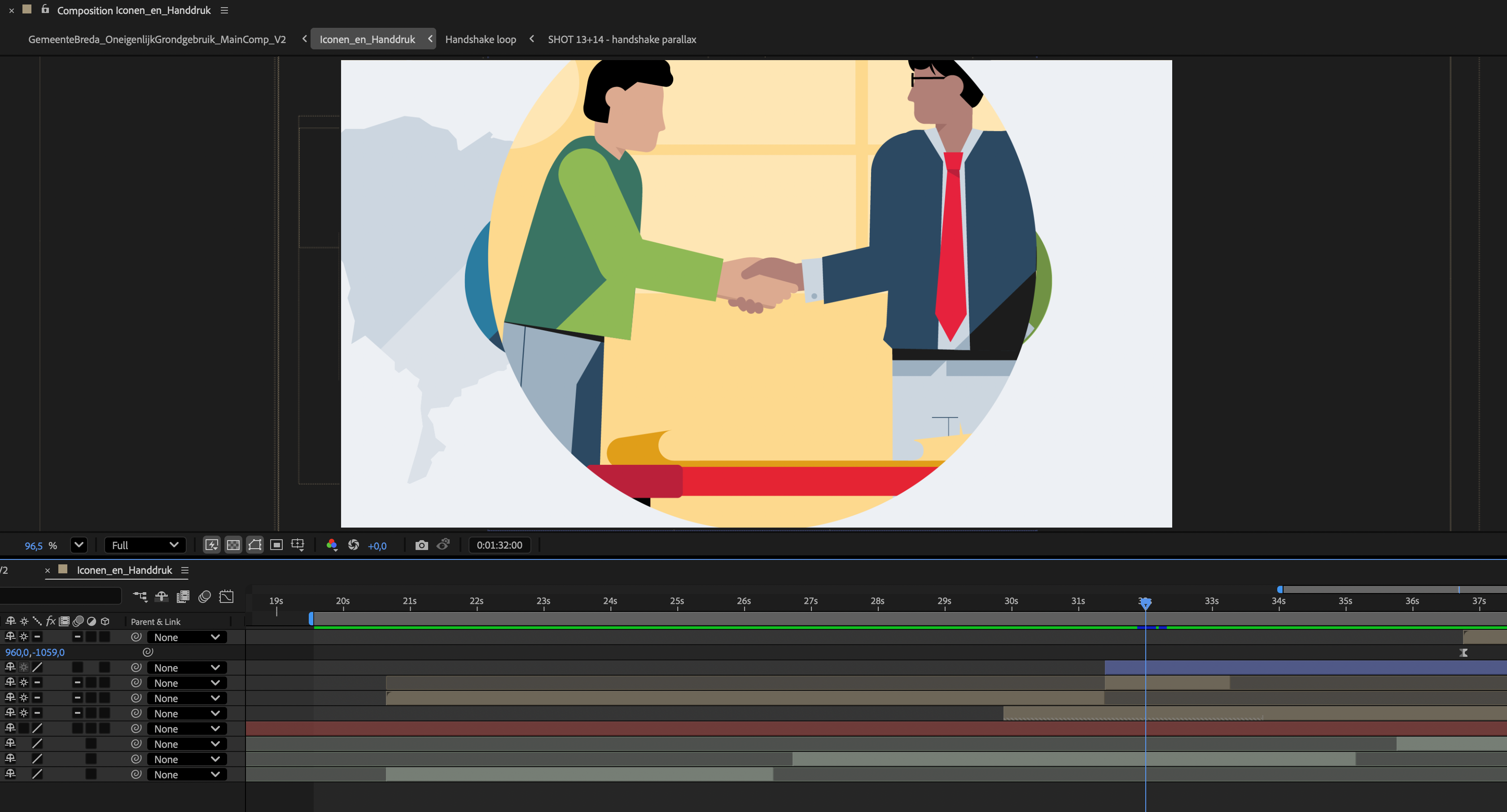Viewport: 1507px width, 812px height.
Task: Take a snapshot with camera icon
Action: (x=421, y=545)
